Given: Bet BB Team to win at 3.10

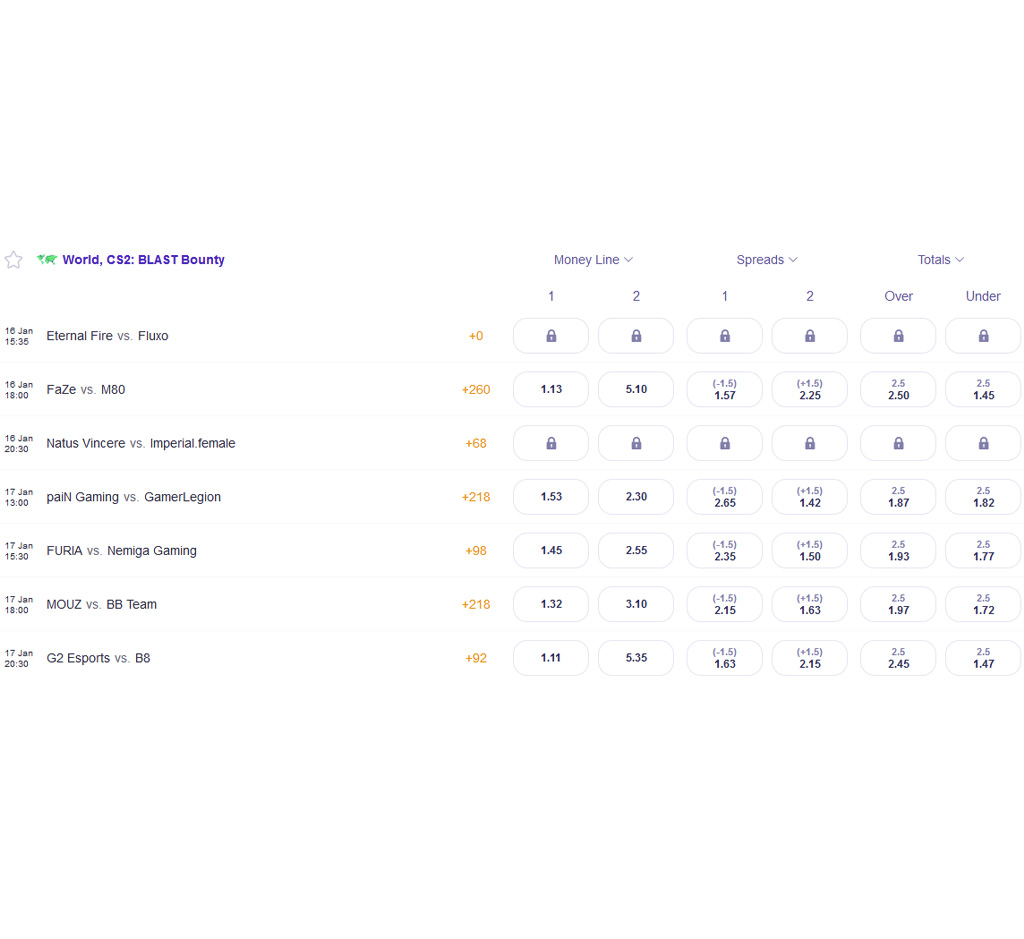Looking at the screenshot, I should (x=635, y=604).
